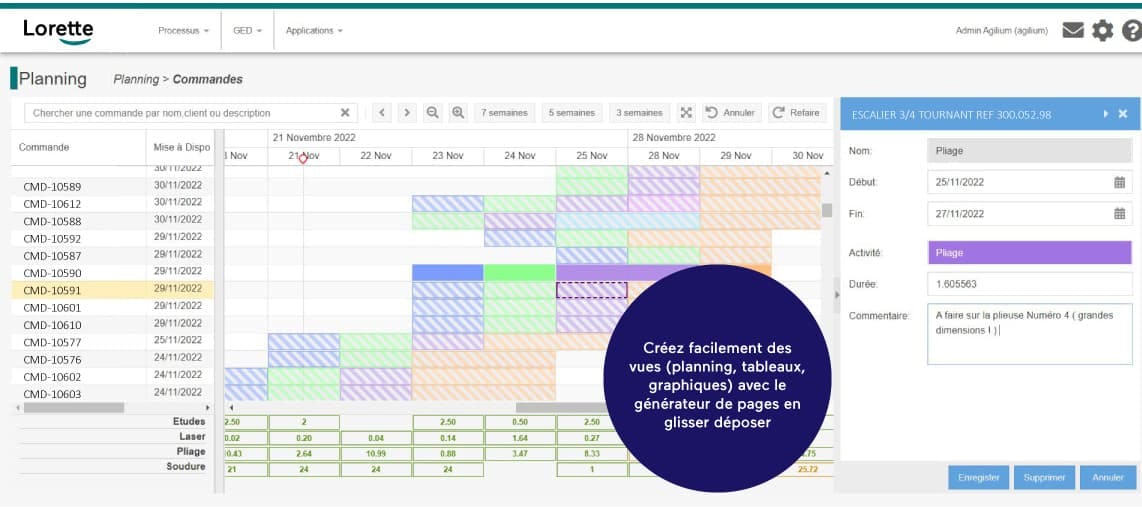This screenshot has height=509, width=1142.
Task: Click the Refaire redo button
Action: [796, 113]
